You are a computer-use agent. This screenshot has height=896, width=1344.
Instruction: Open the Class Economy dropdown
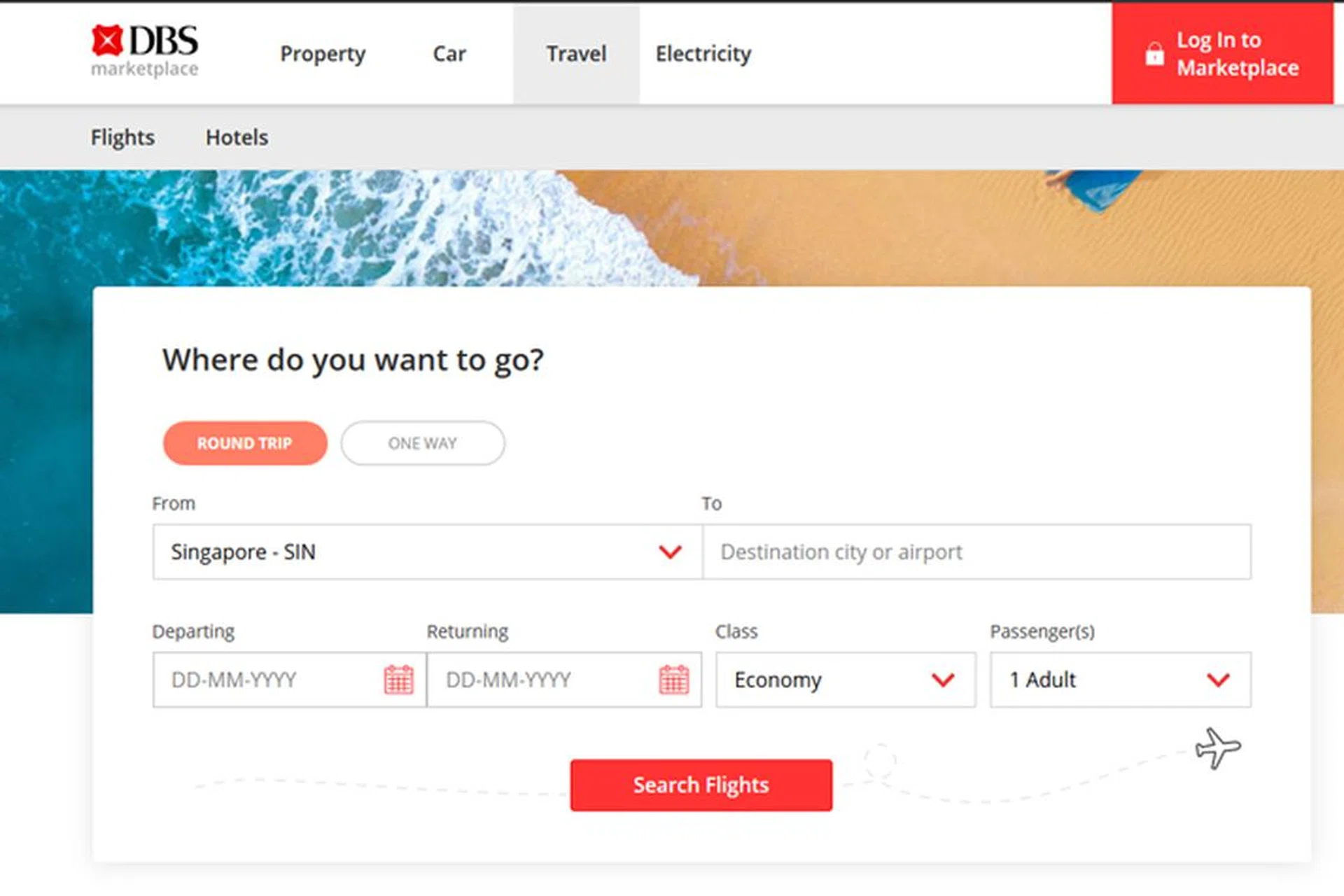pyautogui.click(x=845, y=680)
